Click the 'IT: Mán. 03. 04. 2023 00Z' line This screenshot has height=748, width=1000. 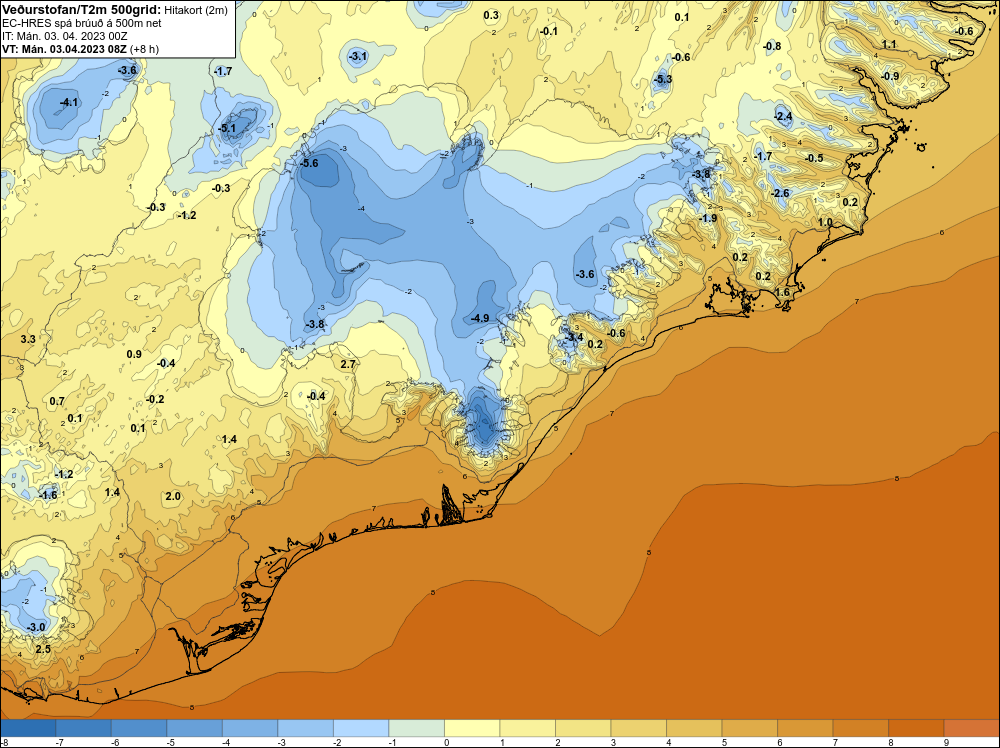[64, 36]
